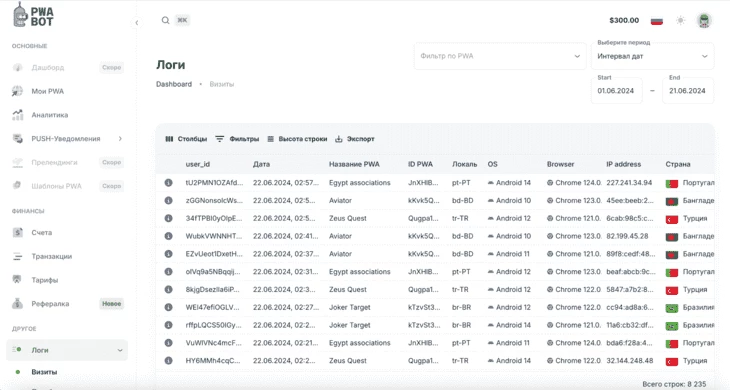Click the Транзакции list icon
Viewport: 730px width, 390px height.
pyautogui.click(x=17, y=256)
